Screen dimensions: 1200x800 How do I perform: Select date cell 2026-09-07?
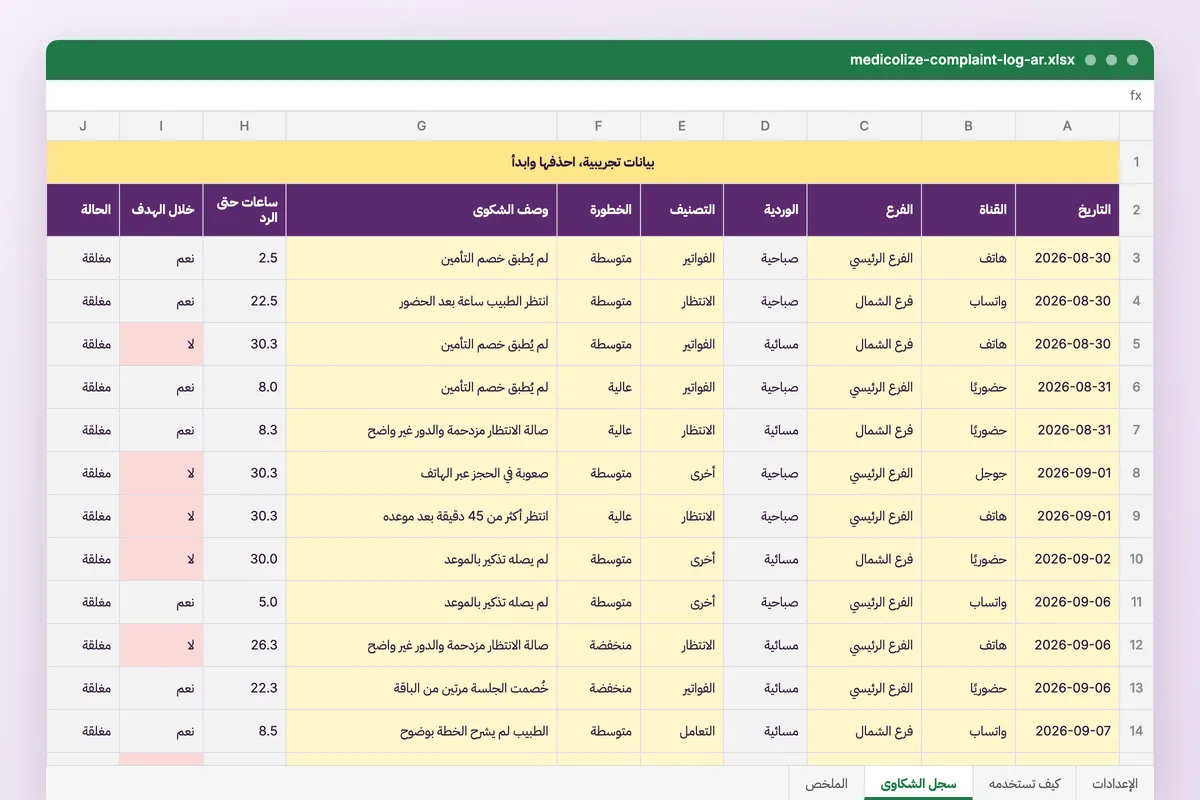tap(1067, 731)
